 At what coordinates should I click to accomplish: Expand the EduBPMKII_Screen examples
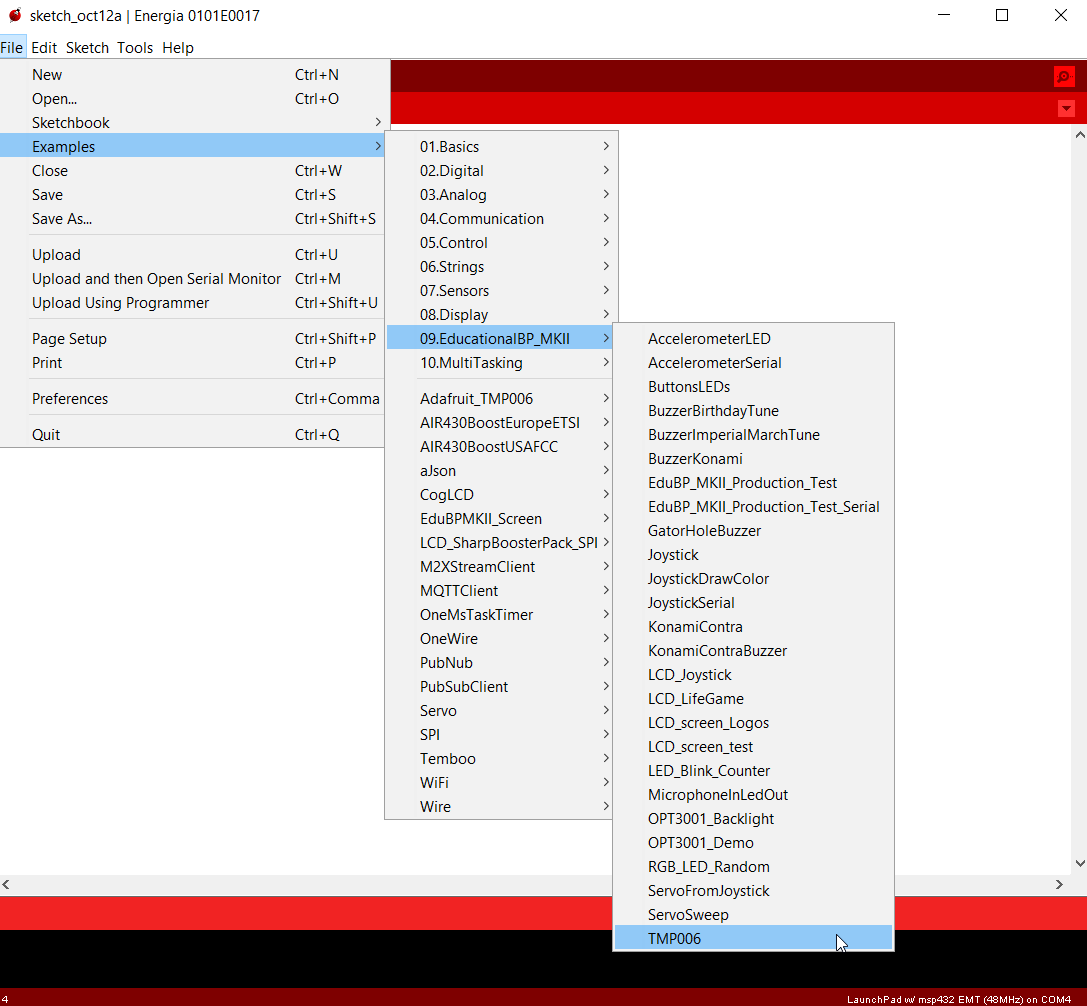(500, 519)
